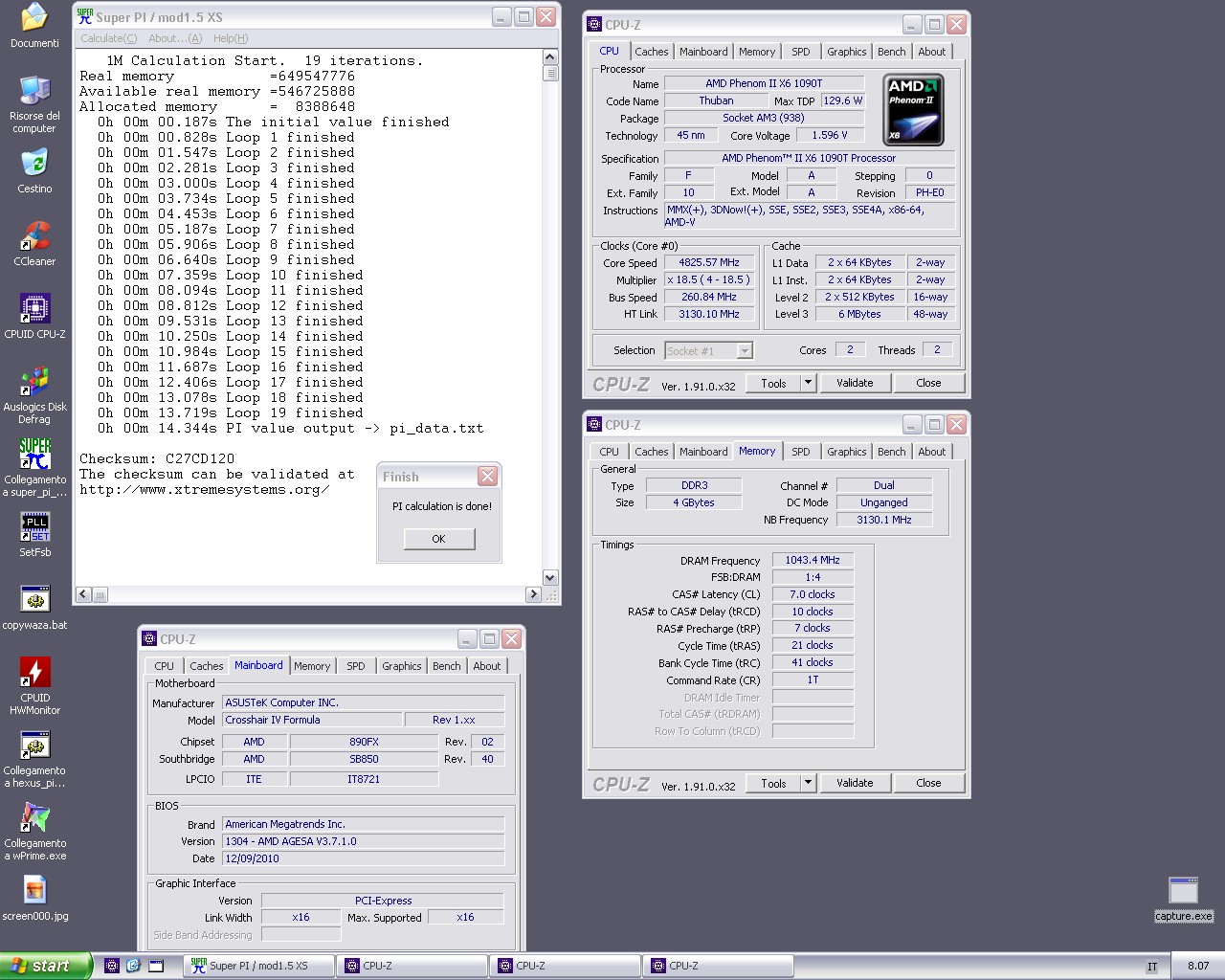Viewport: 1225px width, 980px height.
Task: Open the Help menu in Super PI
Action: [231, 38]
